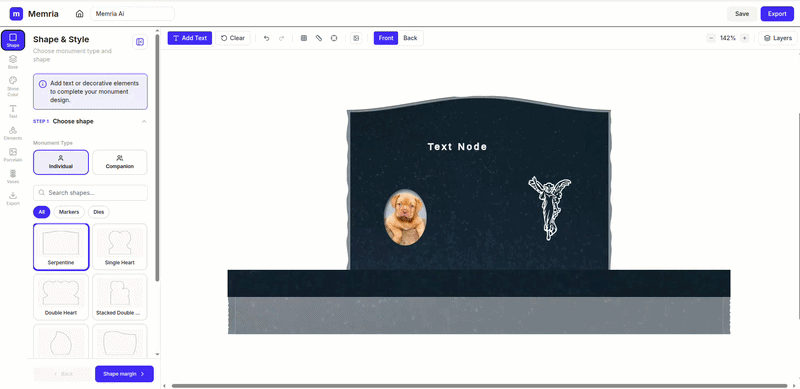This screenshot has height=389, width=800.
Task: Click the info icon in hint box
Action: coord(43,84)
